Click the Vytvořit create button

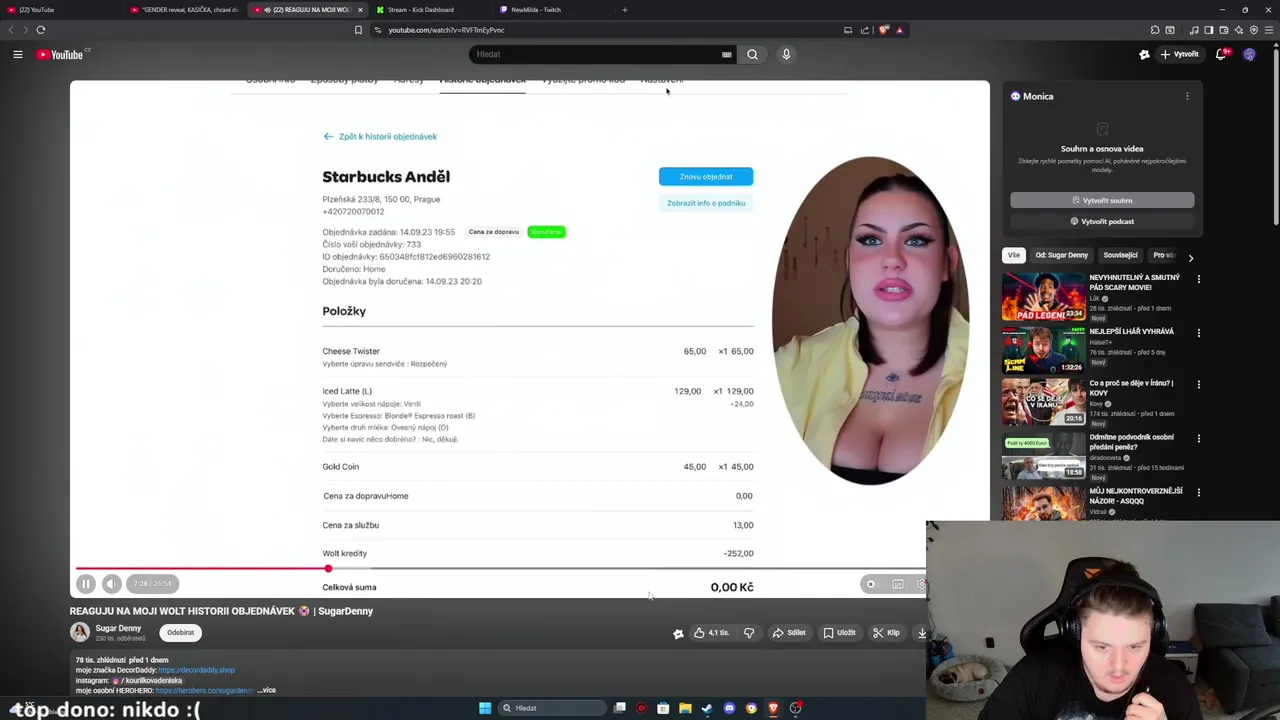tap(1180, 54)
